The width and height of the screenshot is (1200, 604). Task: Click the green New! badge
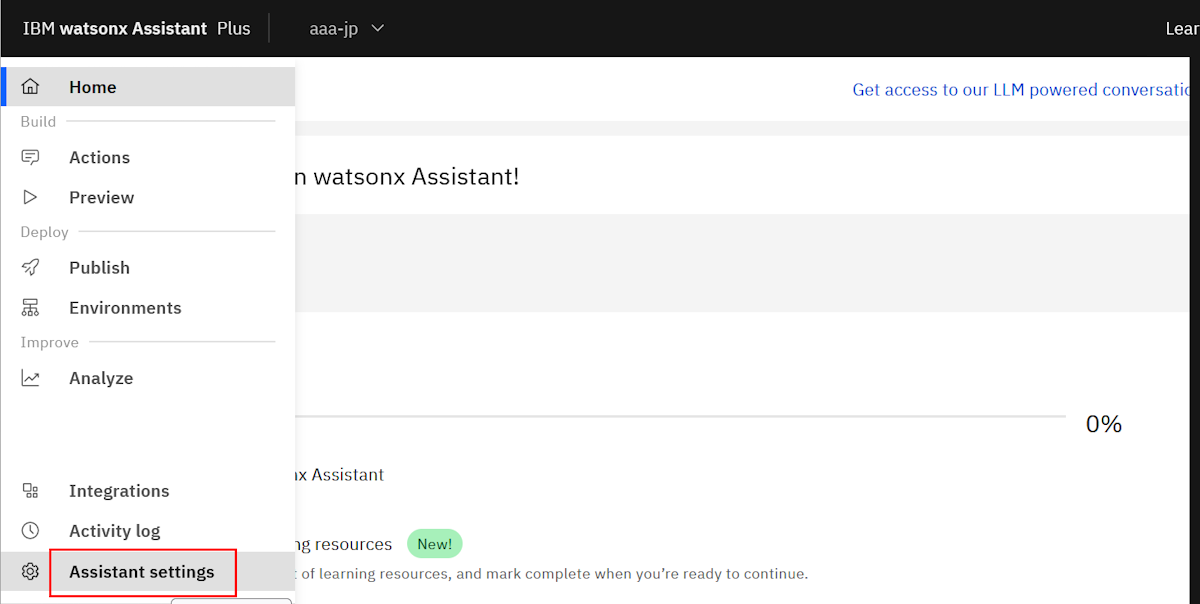pyautogui.click(x=435, y=544)
